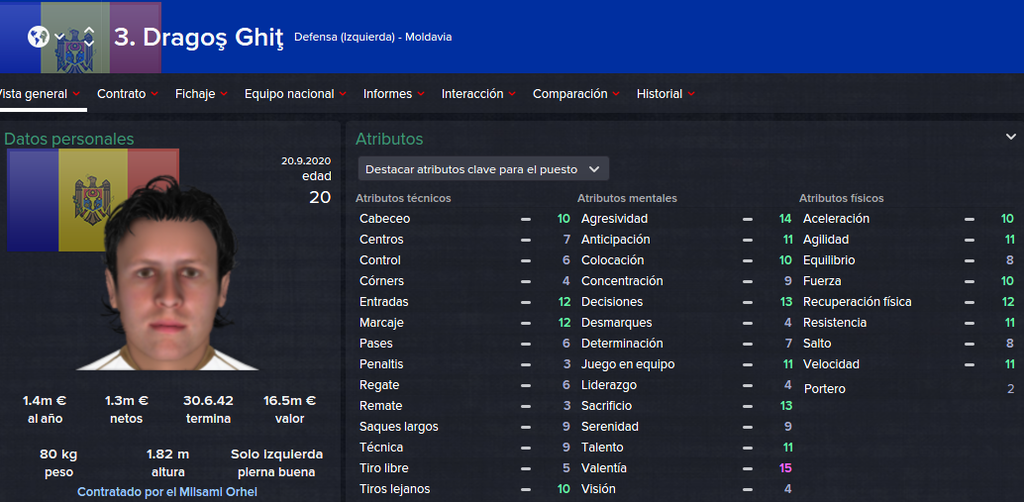
Task: Click the player name Dragoş Ghiţ heading
Action: pyautogui.click(x=198, y=37)
